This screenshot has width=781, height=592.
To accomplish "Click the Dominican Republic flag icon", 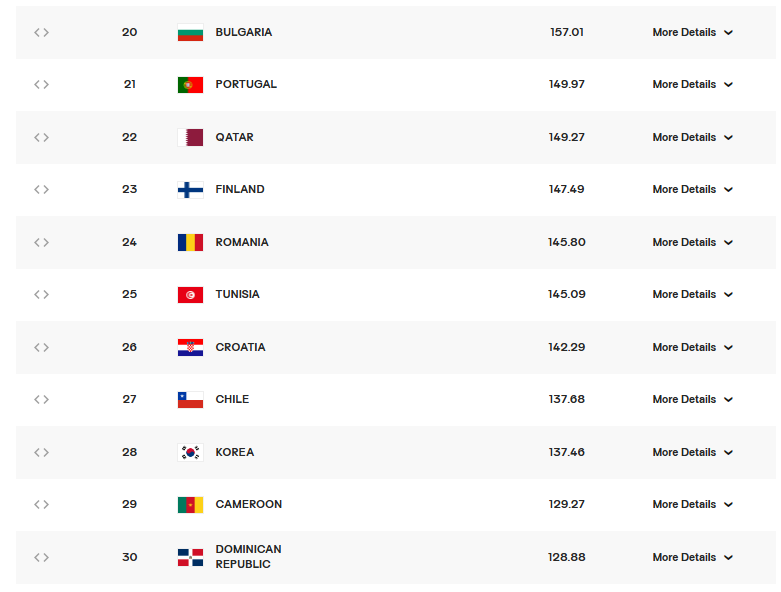I will (190, 557).
